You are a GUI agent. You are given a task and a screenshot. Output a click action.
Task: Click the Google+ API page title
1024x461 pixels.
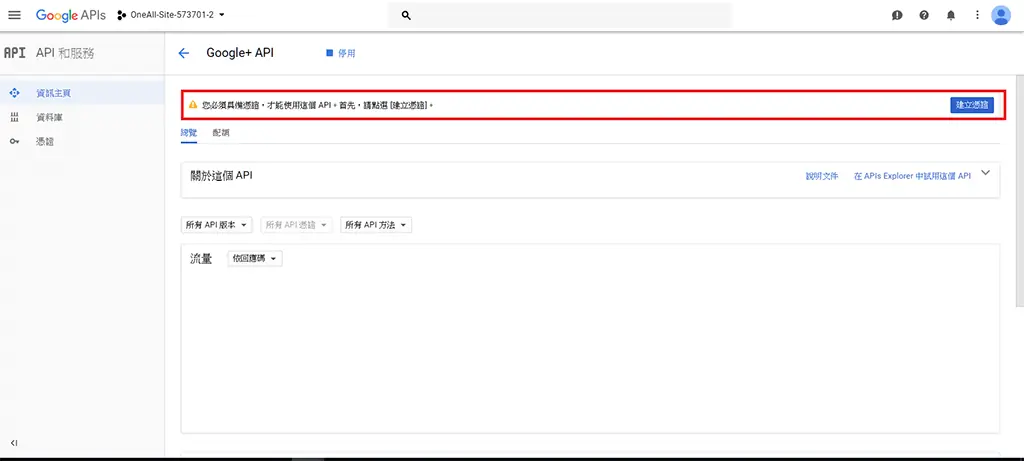coord(240,54)
